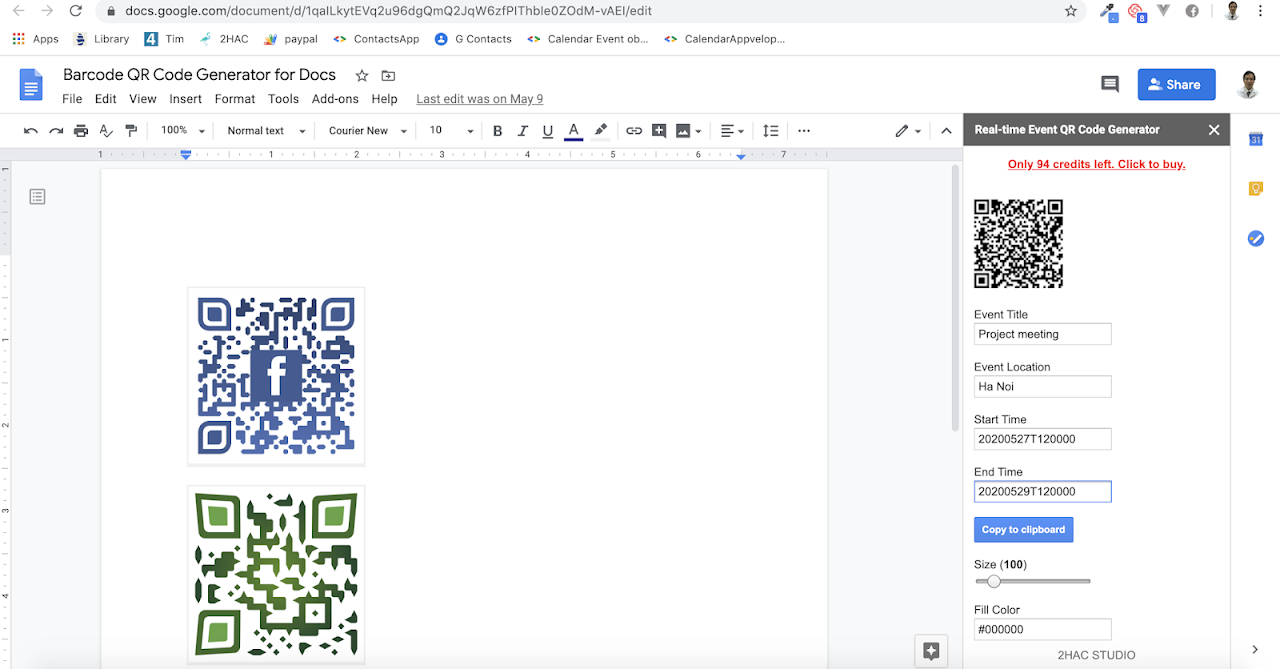Click Copy to clipboard button
This screenshot has width=1280, height=669.
1023,530
